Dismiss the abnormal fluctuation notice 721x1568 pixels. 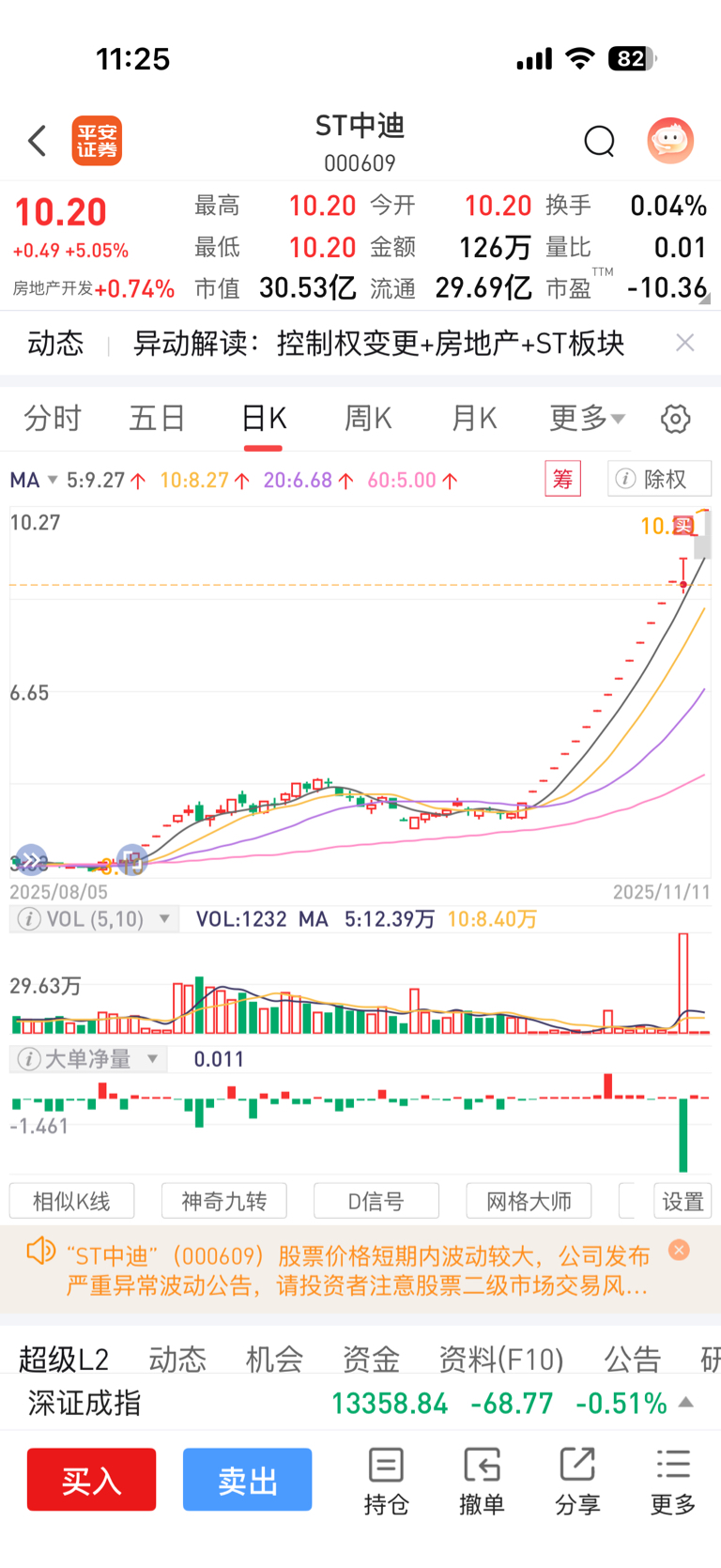pyautogui.click(x=680, y=1250)
